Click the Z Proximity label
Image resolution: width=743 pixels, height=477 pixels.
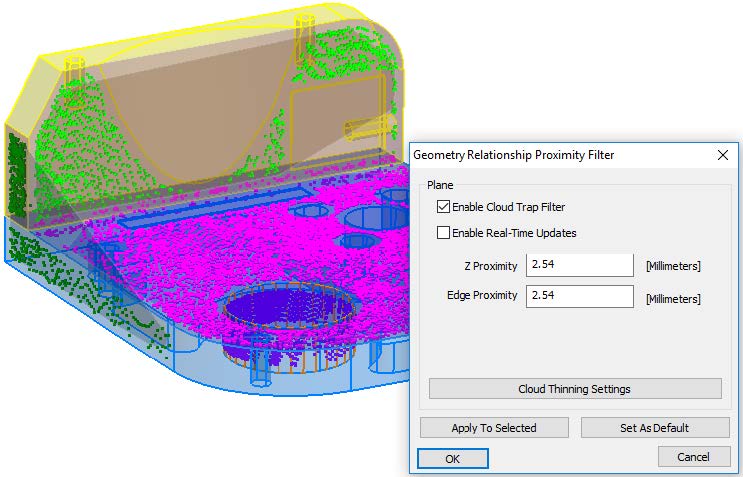pyautogui.click(x=491, y=266)
